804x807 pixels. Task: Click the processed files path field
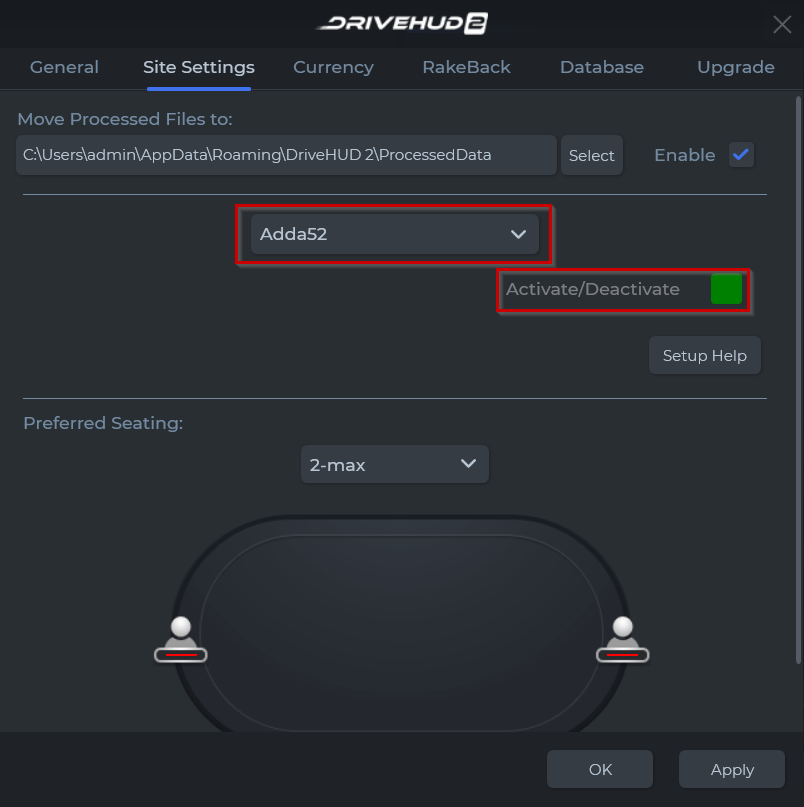tap(286, 155)
